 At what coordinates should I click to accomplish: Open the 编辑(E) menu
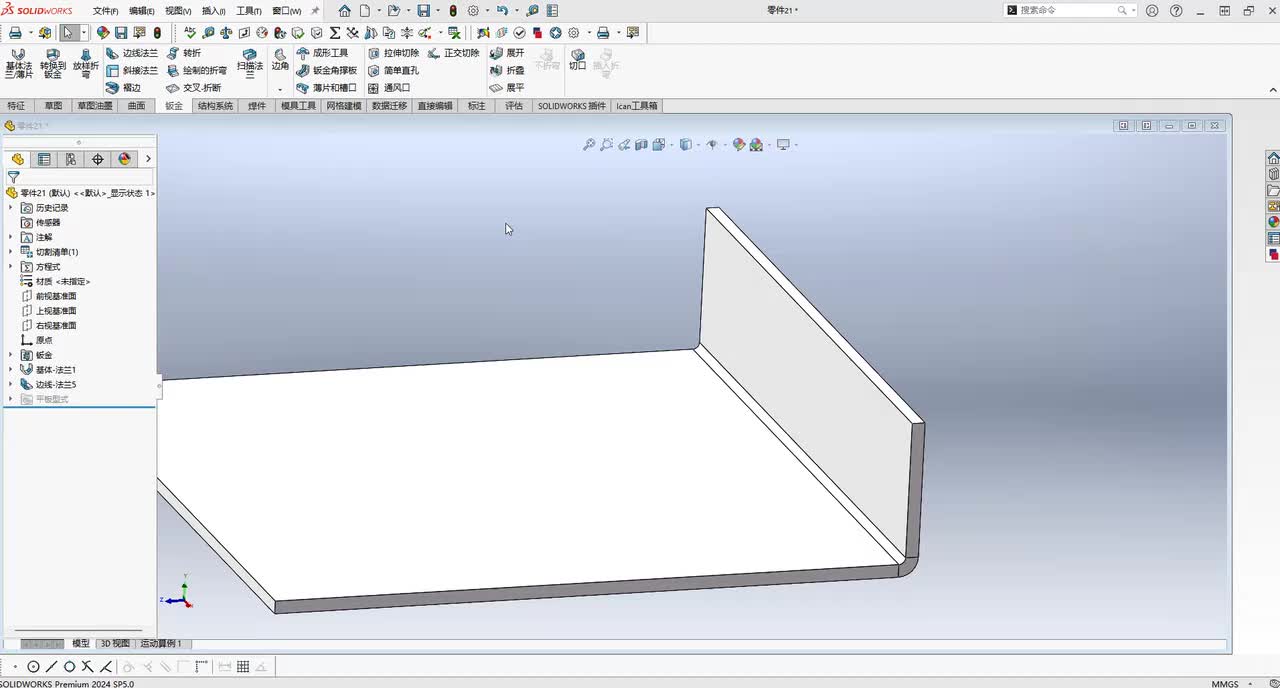tap(141, 11)
